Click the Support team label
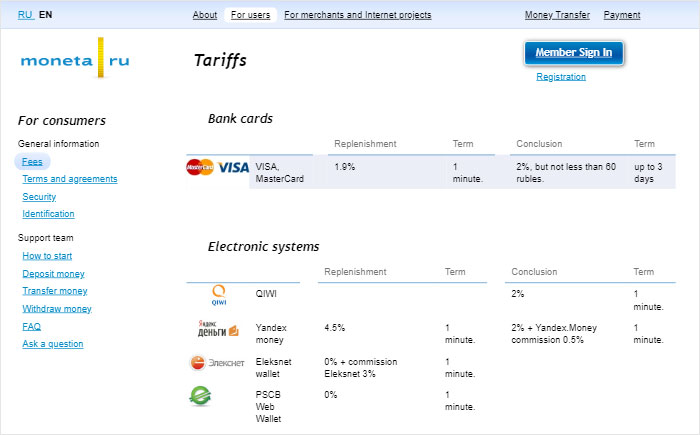 (46, 238)
